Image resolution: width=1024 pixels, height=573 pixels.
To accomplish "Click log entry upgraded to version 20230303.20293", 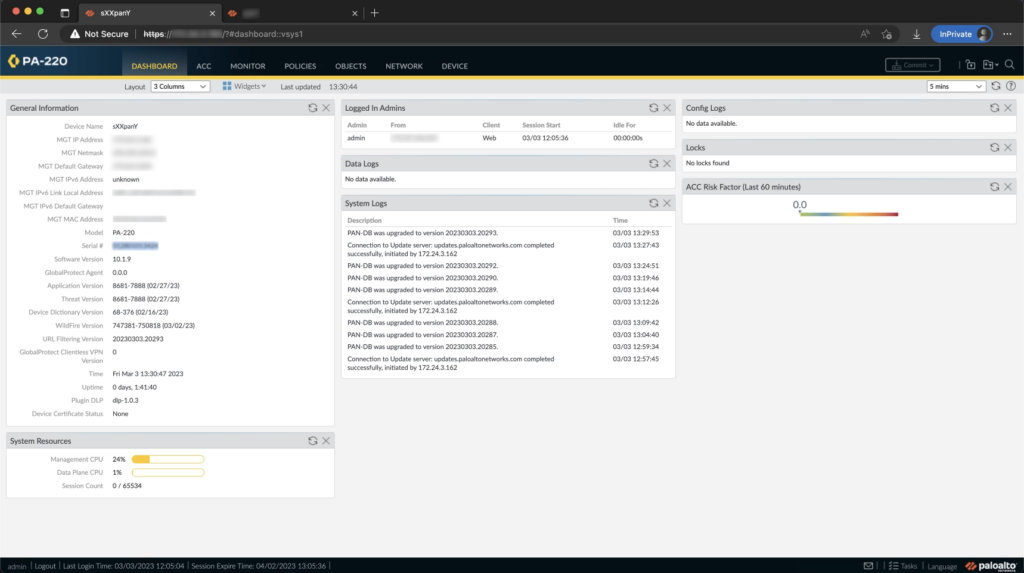I will tap(423, 233).
